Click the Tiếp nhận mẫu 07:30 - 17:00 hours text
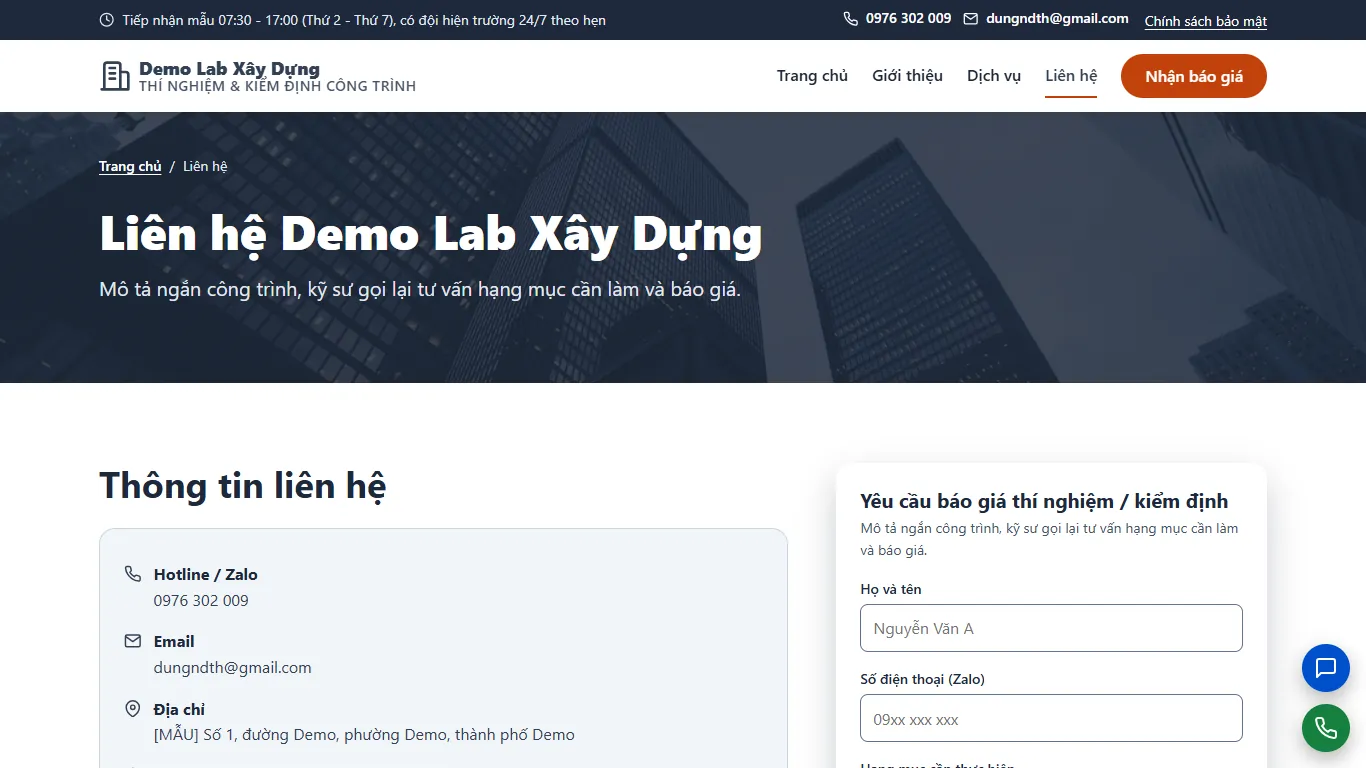Image resolution: width=1366 pixels, height=768 pixels. tap(364, 20)
